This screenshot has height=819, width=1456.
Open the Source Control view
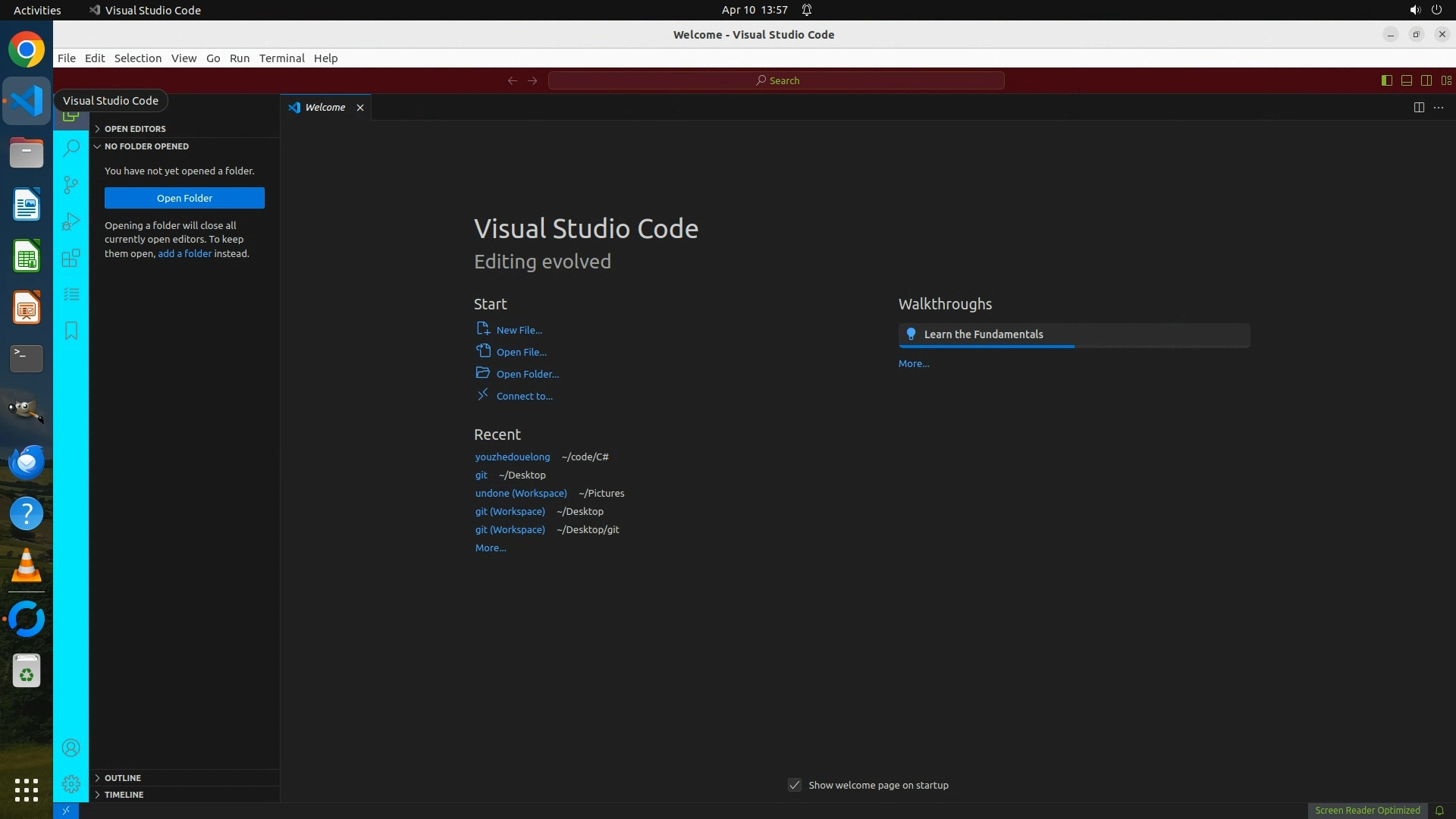coord(71,184)
